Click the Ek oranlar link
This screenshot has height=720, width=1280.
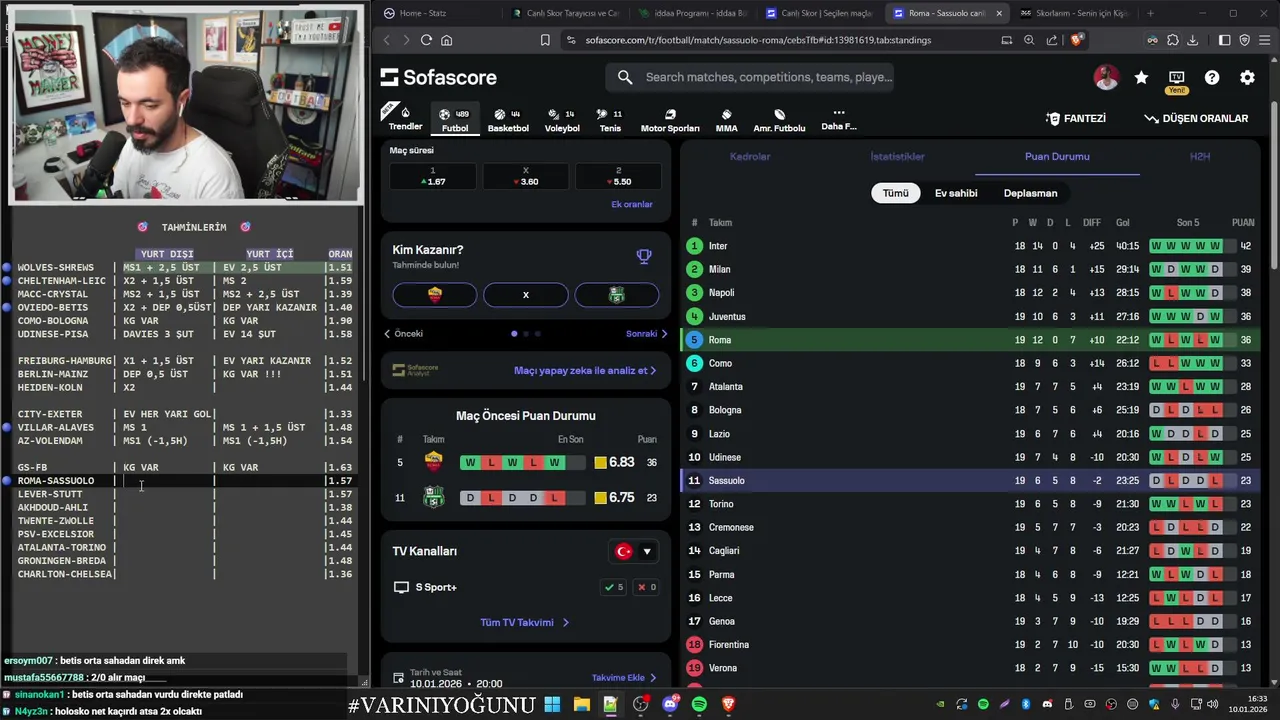coord(632,204)
